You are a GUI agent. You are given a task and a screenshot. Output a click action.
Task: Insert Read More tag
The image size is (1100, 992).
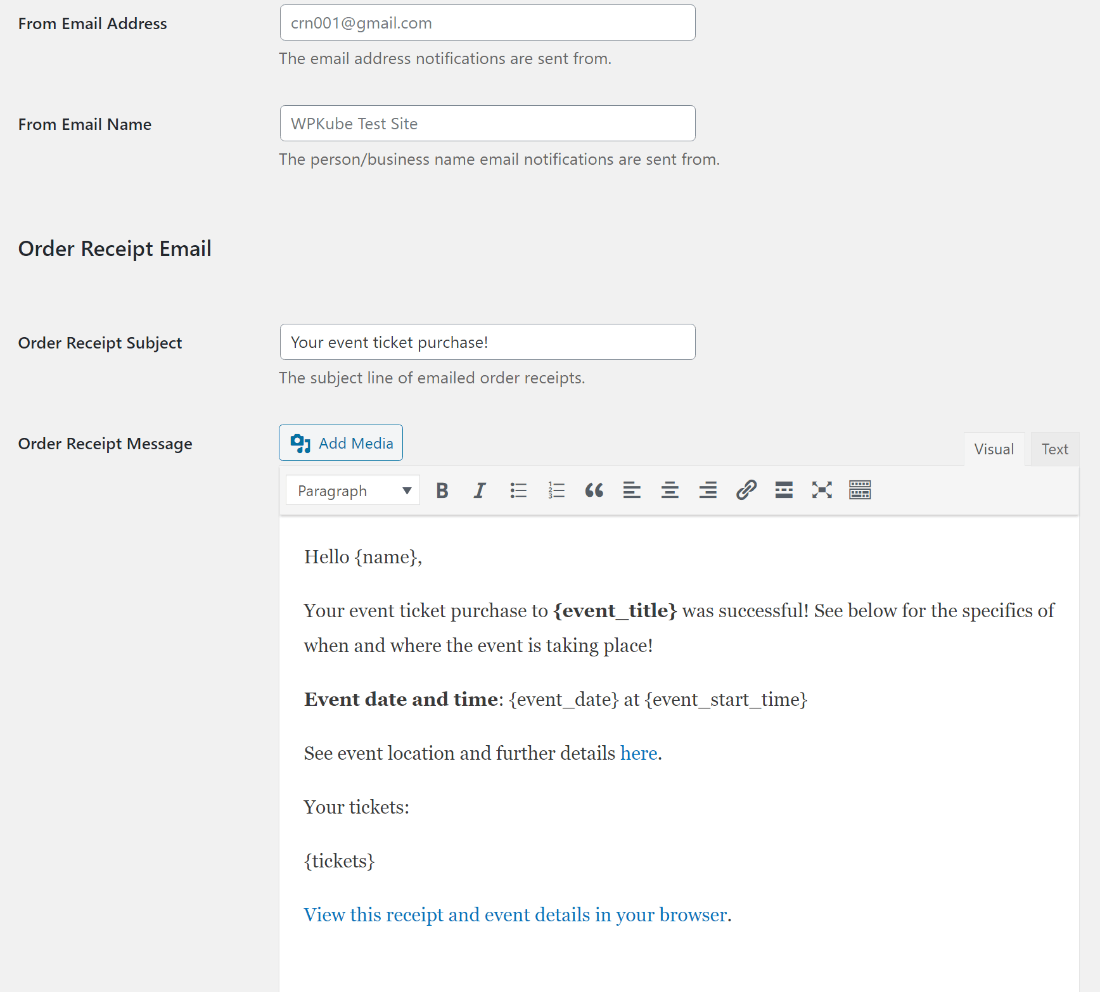tap(784, 490)
